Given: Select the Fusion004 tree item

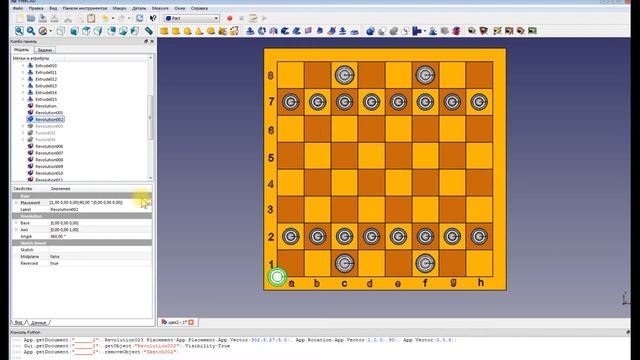Looking at the screenshot, I should (45, 140).
